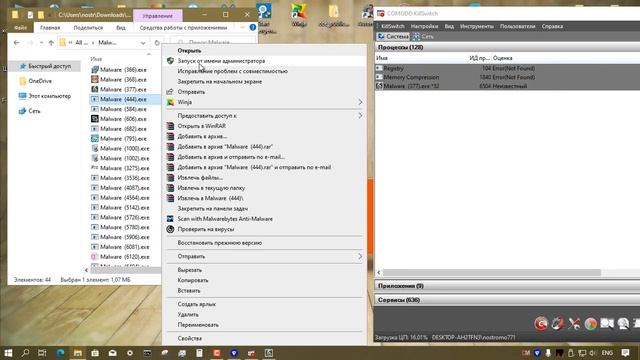Click the ENG language indicator

click(607, 353)
